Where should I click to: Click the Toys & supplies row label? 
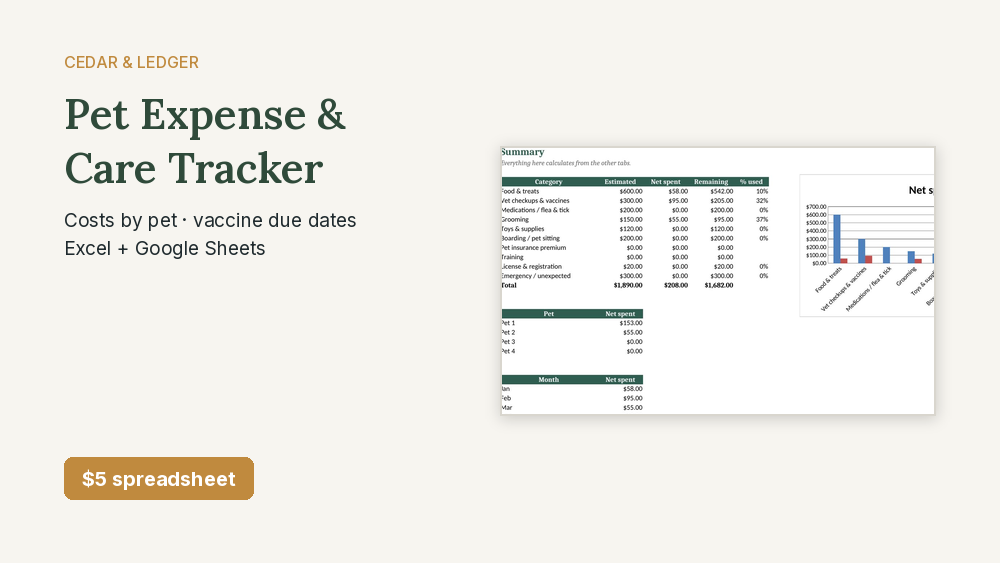pyautogui.click(x=523, y=229)
